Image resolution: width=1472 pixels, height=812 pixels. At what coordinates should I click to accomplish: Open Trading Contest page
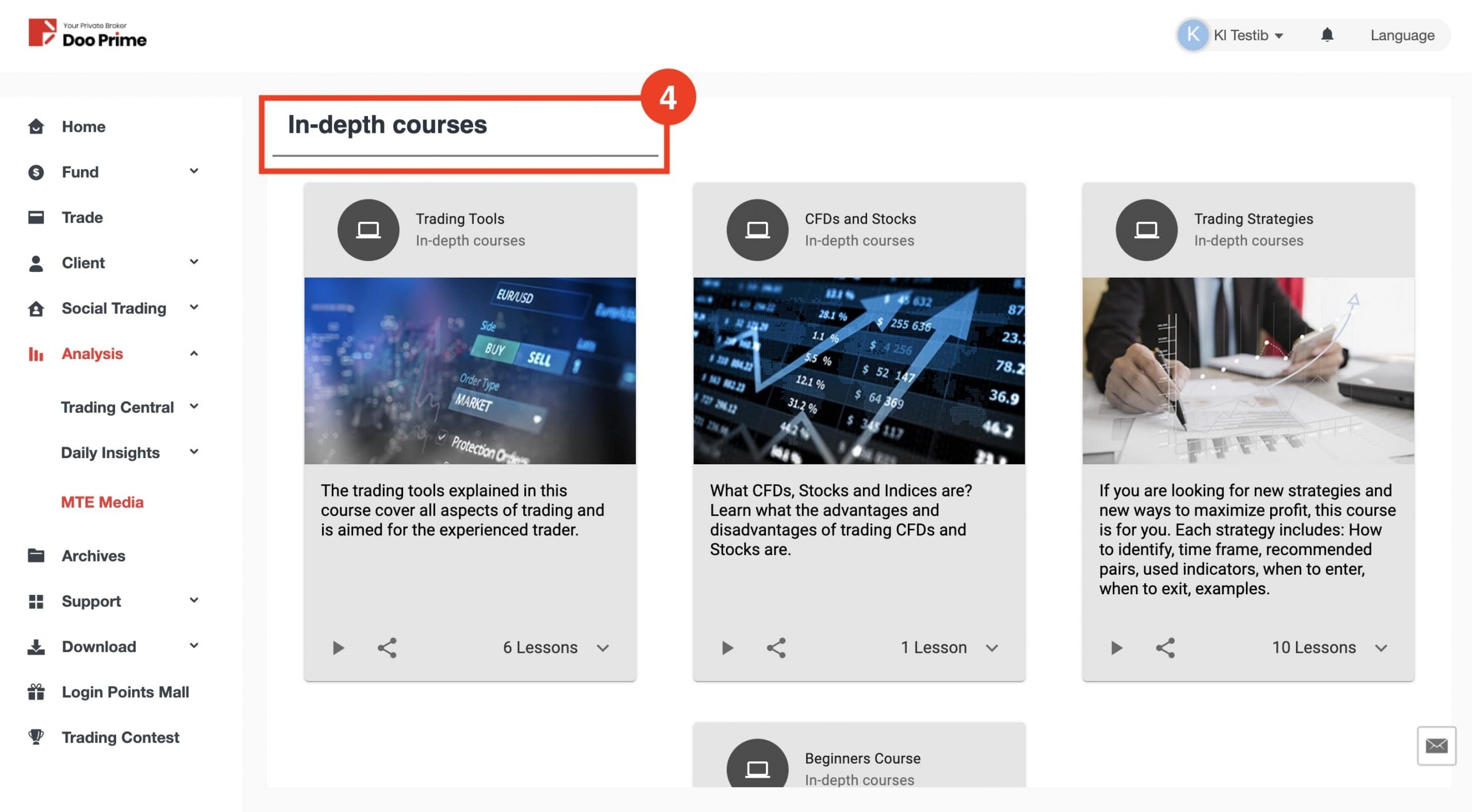[x=121, y=737]
